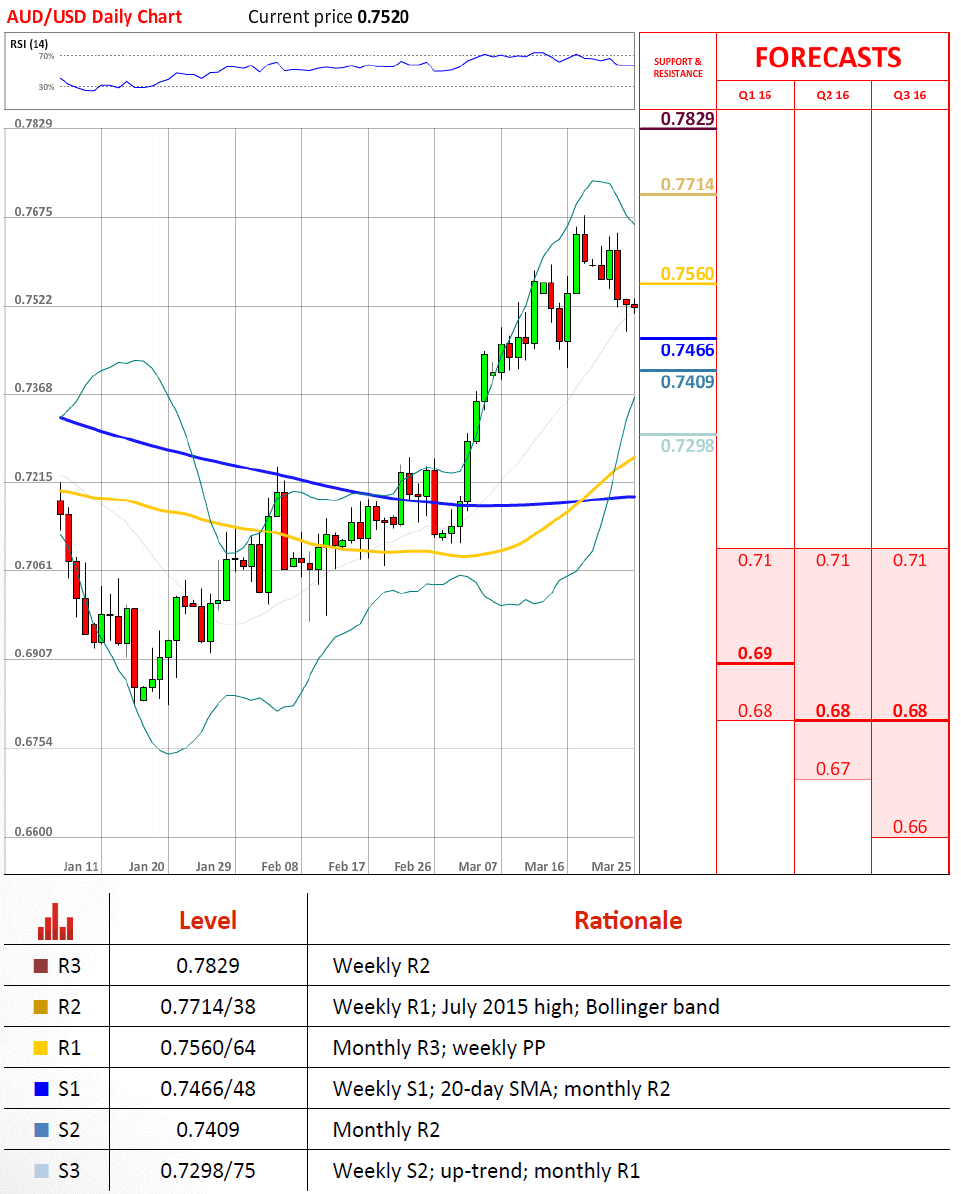Select the 0.7714/38 level cell
The width and height of the screenshot is (961, 1194).
(208, 1007)
